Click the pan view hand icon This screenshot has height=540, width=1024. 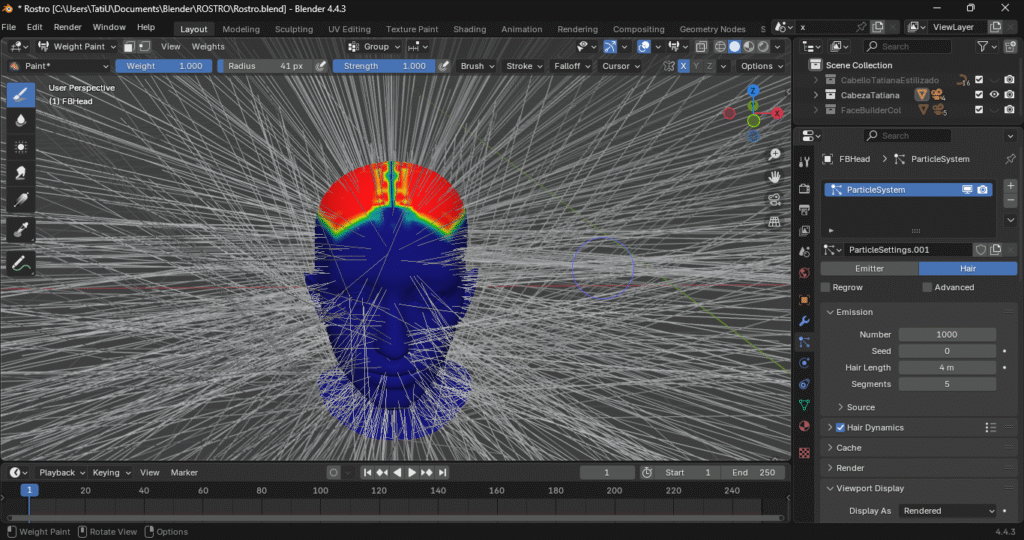click(775, 177)
